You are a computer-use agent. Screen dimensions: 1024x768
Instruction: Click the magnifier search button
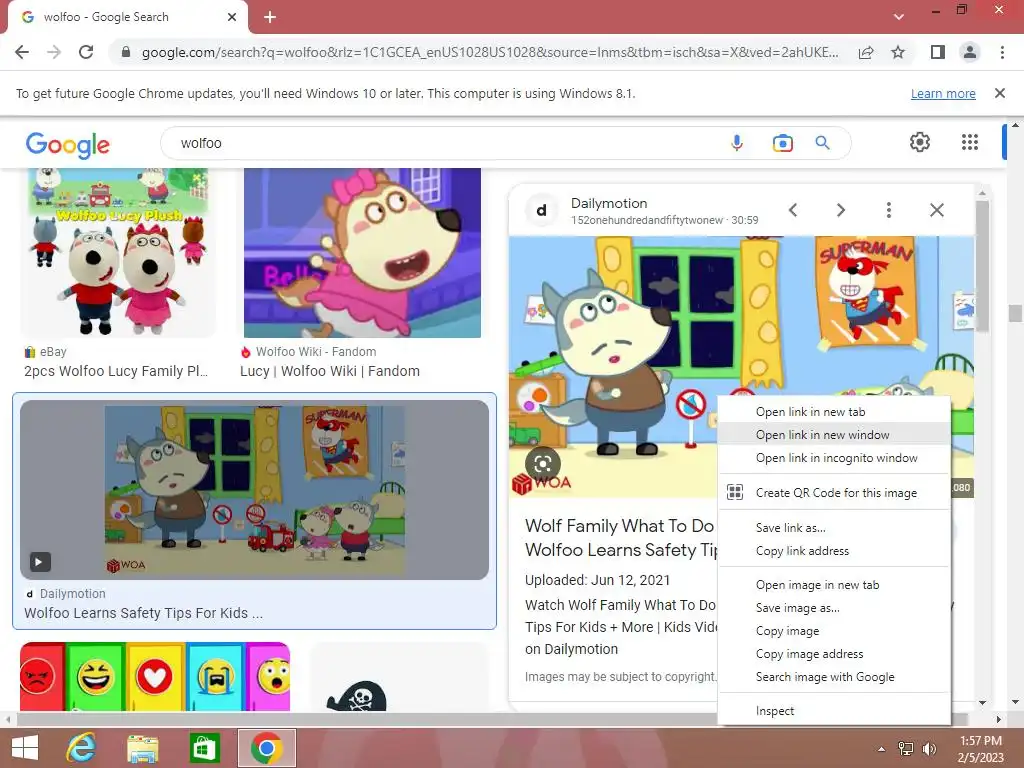tap(822, 143)
